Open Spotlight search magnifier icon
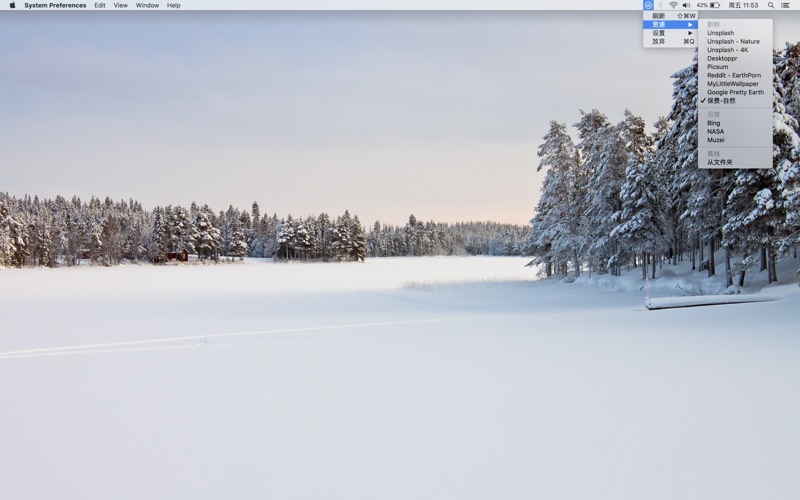 coord(771,5)
